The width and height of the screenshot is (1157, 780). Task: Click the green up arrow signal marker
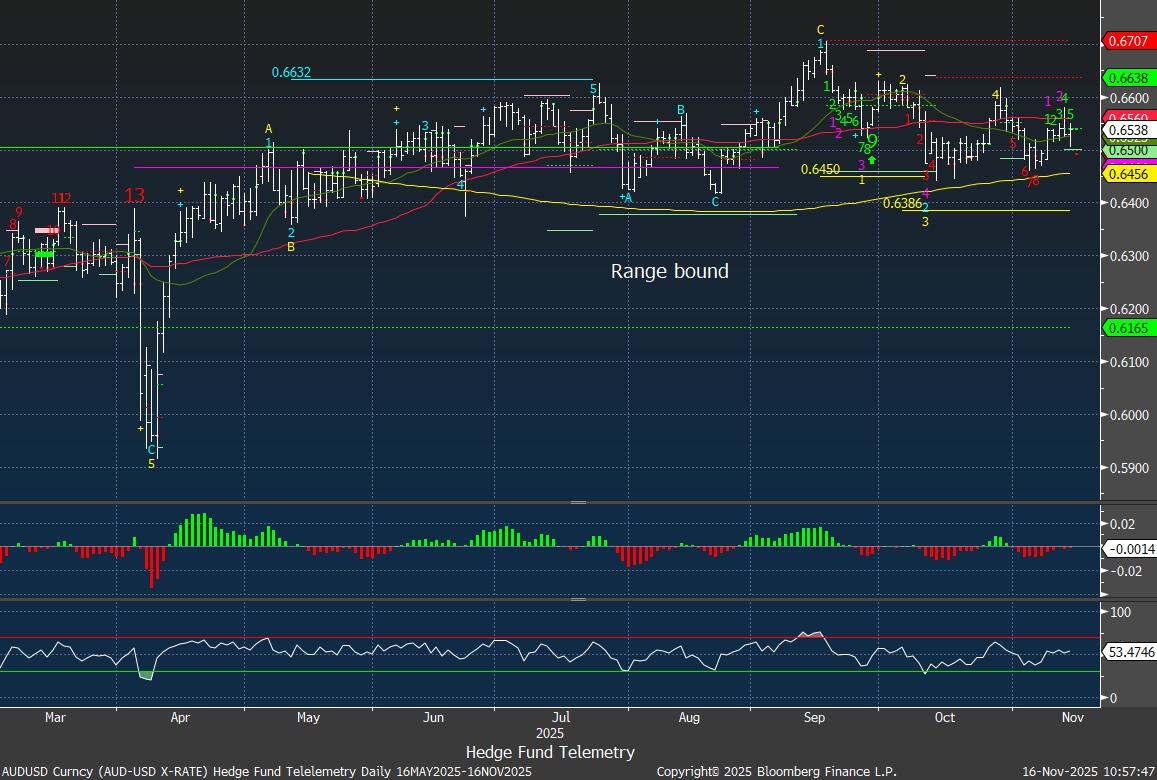click(872, 159)
